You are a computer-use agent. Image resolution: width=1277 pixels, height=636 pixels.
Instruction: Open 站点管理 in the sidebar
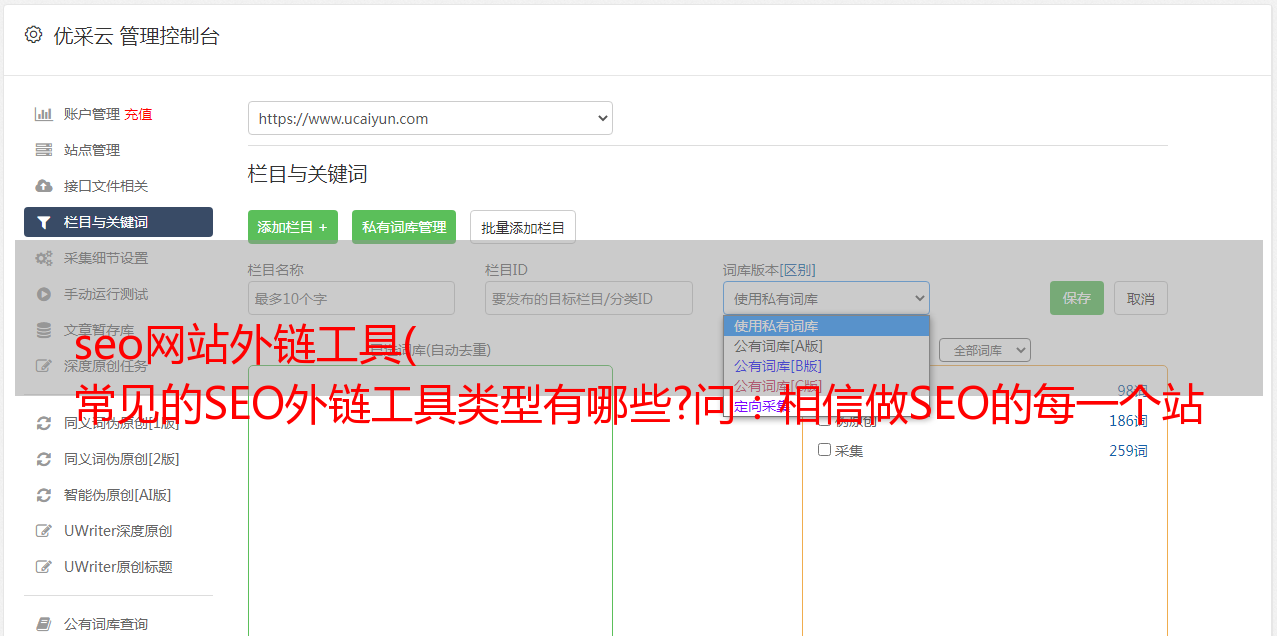coord(92,150)
